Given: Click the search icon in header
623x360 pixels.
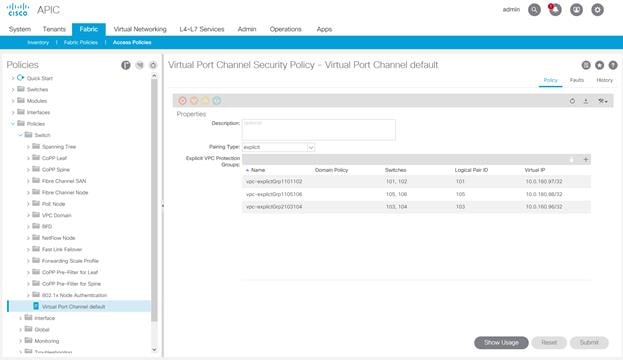Looking at the screenshot, I should [534, 10].
